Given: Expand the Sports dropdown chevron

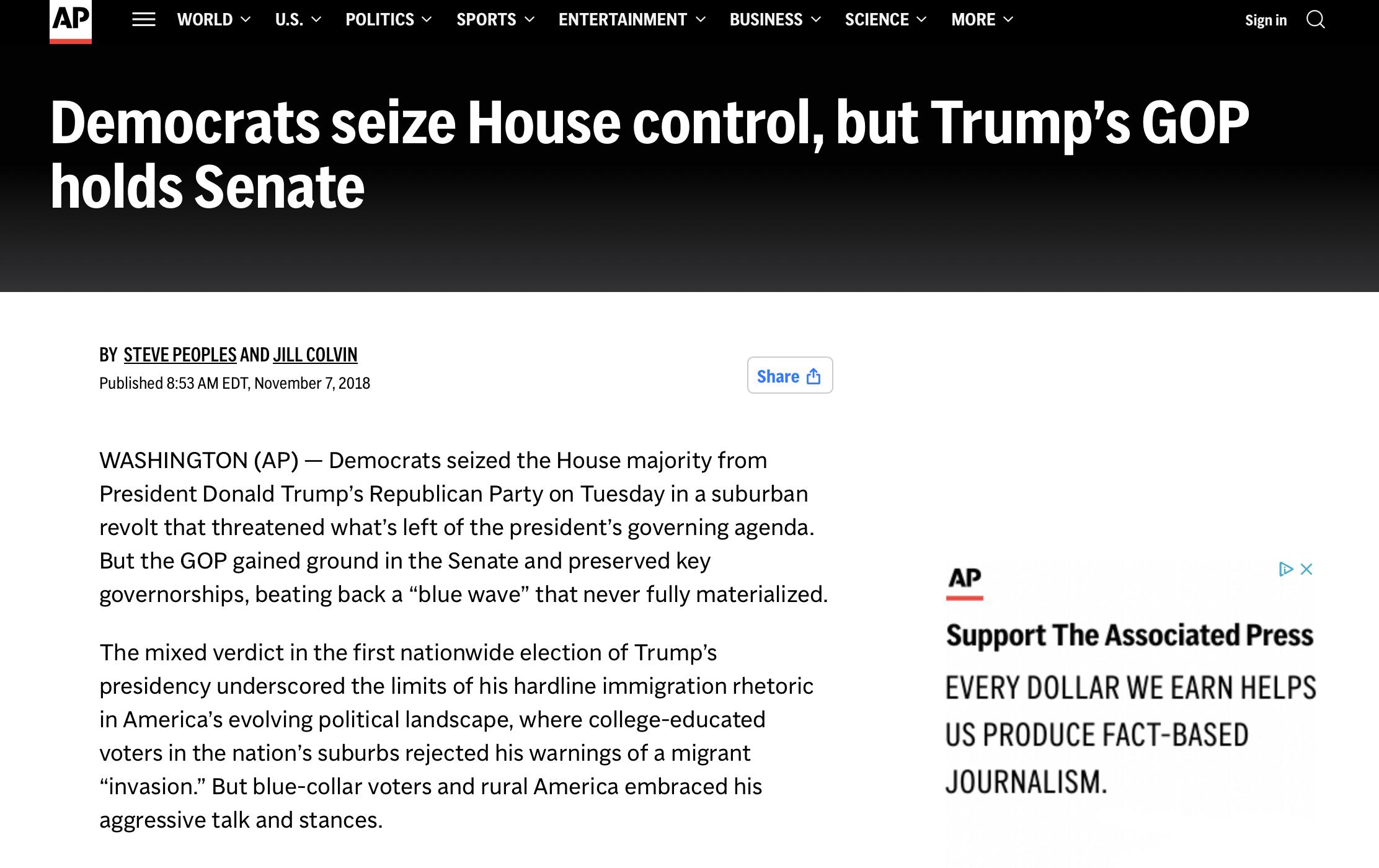Looking at the screenshot, I should coord(530,20).
